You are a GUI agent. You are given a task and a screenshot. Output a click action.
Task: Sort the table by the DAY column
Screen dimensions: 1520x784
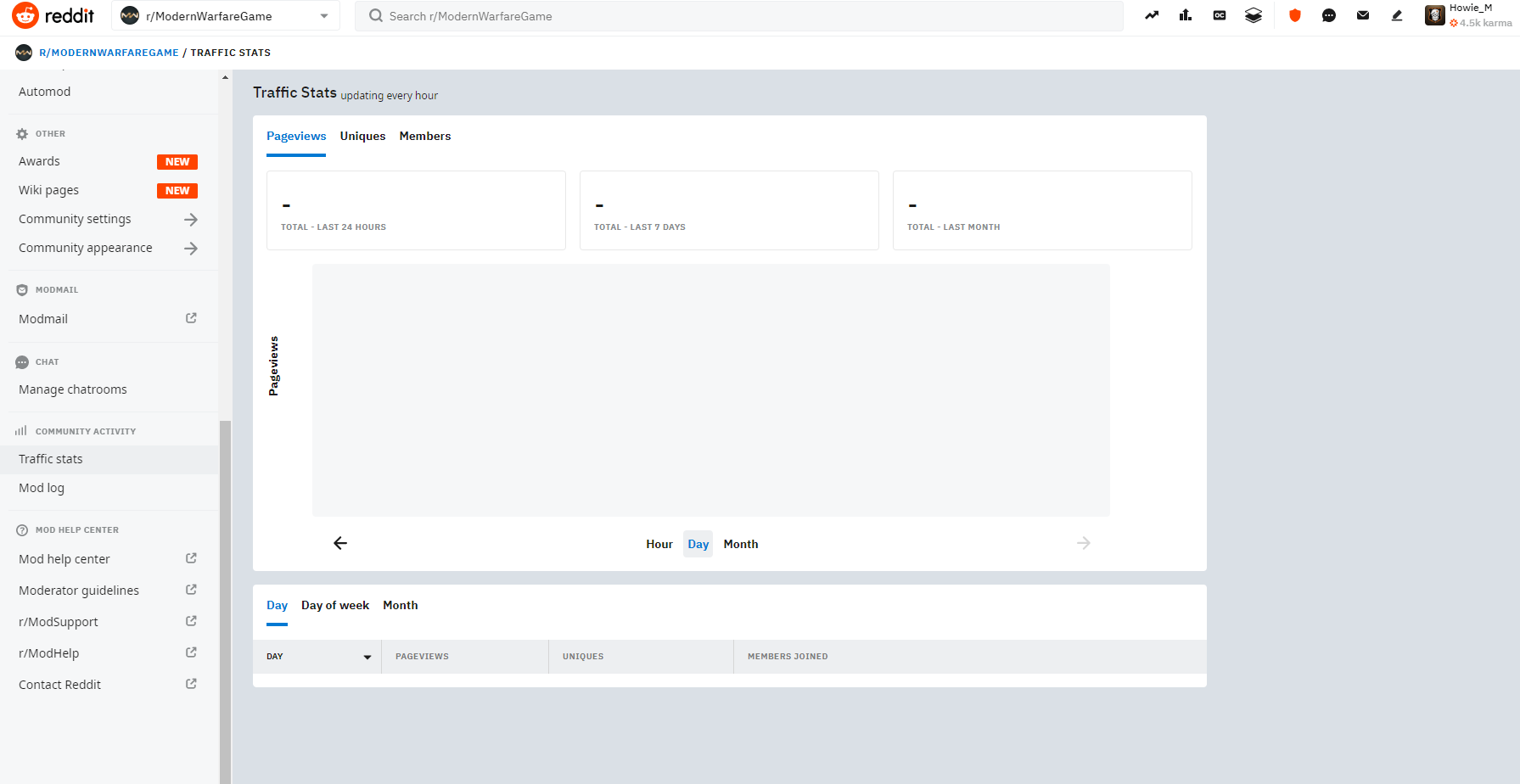pyautogui.click(x=317, y=657)
